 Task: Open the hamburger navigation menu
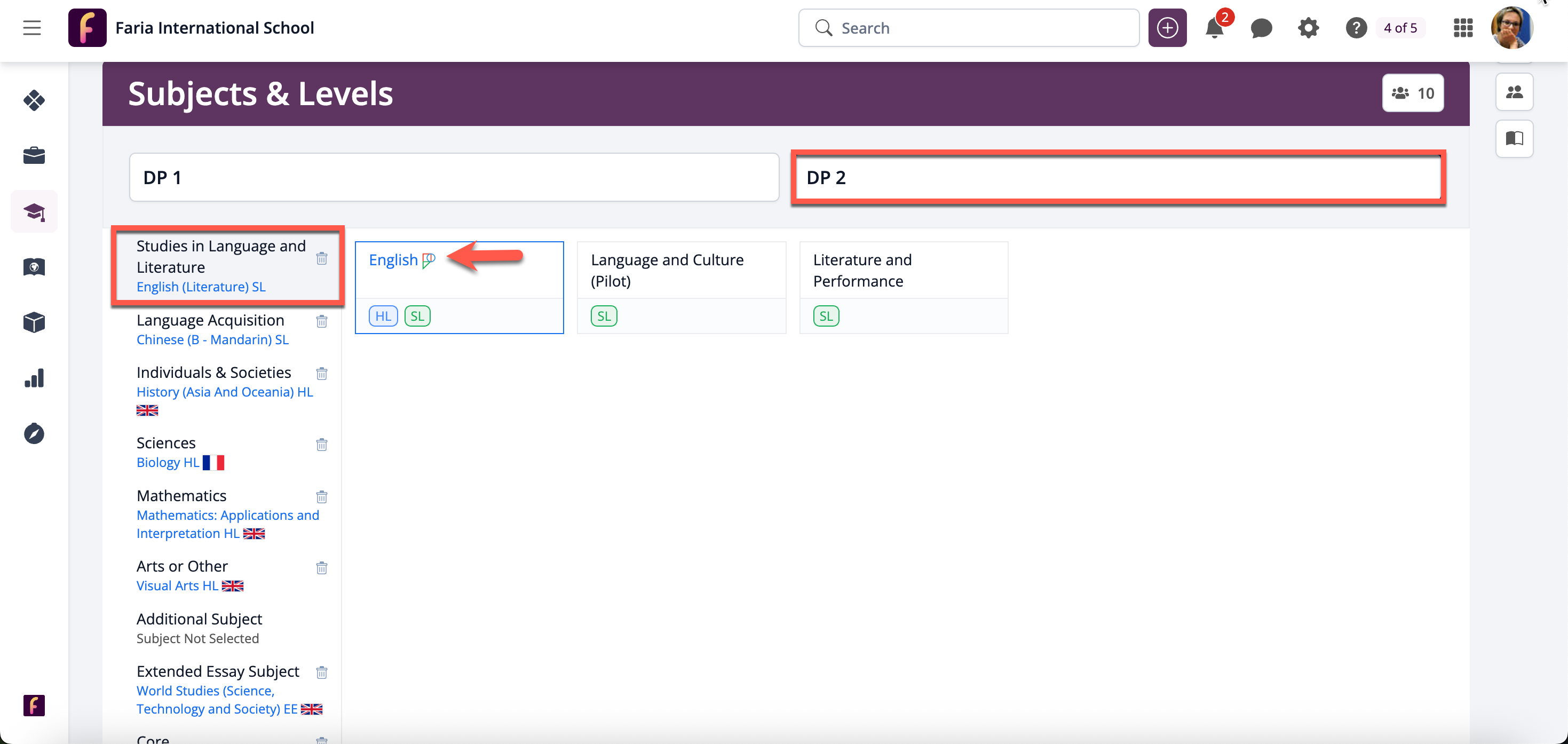[31, 28]
